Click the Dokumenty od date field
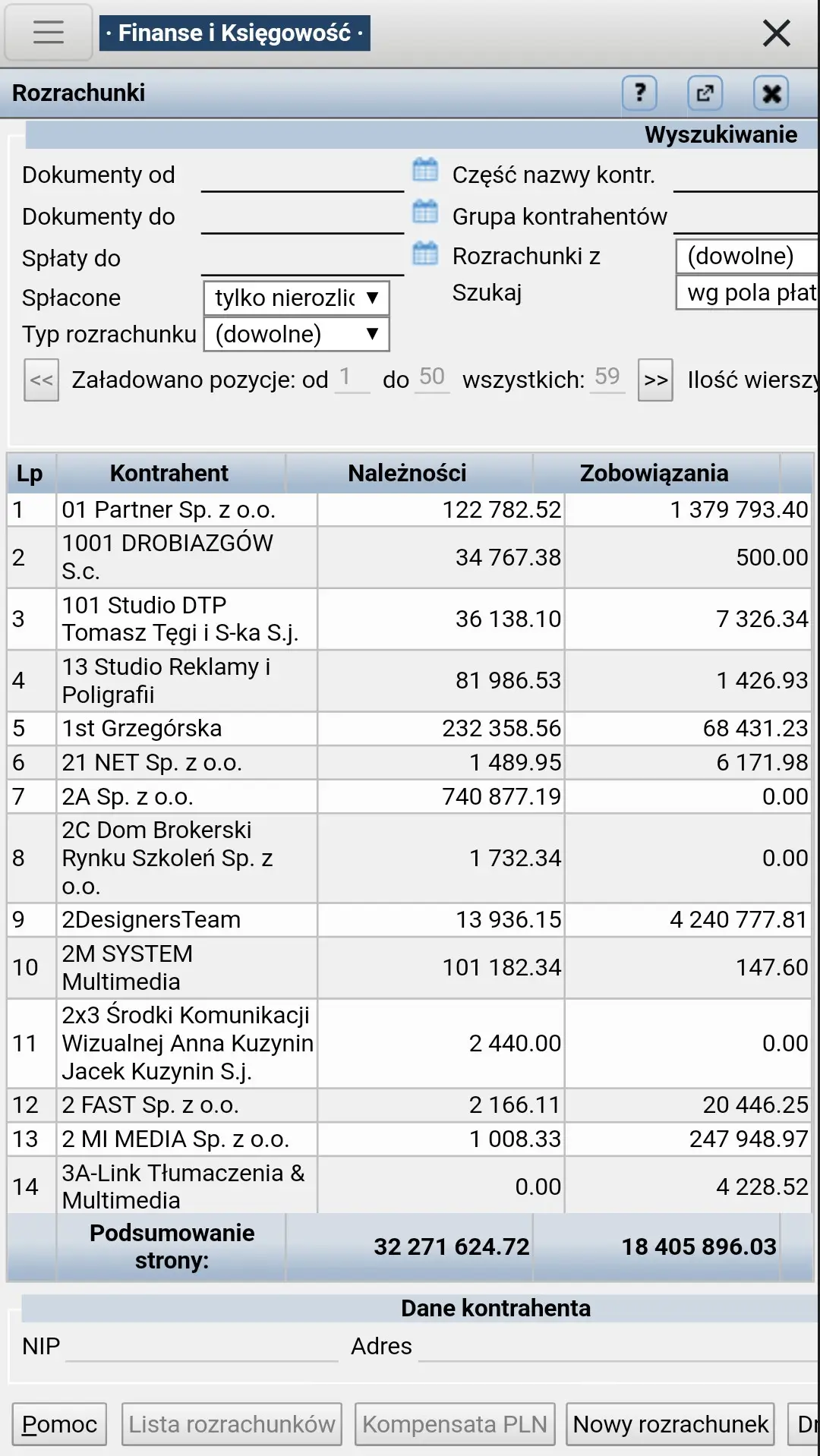This screenshot has height=1456, width=820. [302, 176]
